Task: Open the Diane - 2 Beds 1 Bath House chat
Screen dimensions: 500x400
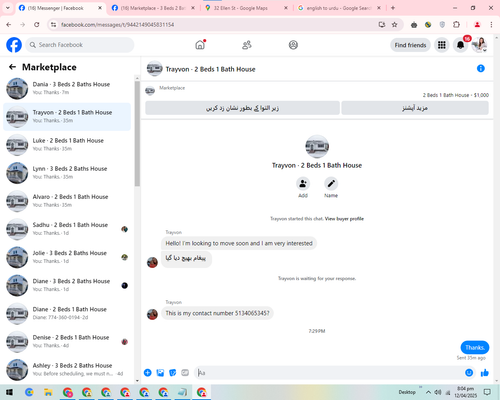Action: tap(67, 313)
